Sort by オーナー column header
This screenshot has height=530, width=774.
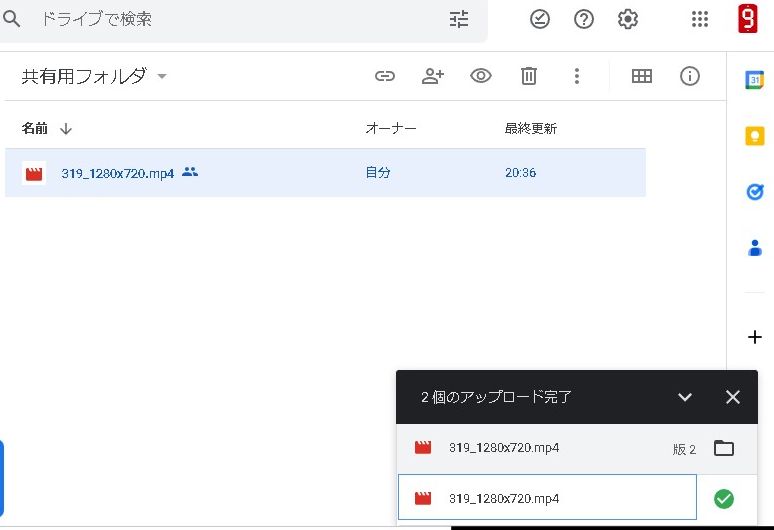click(390, 129)
